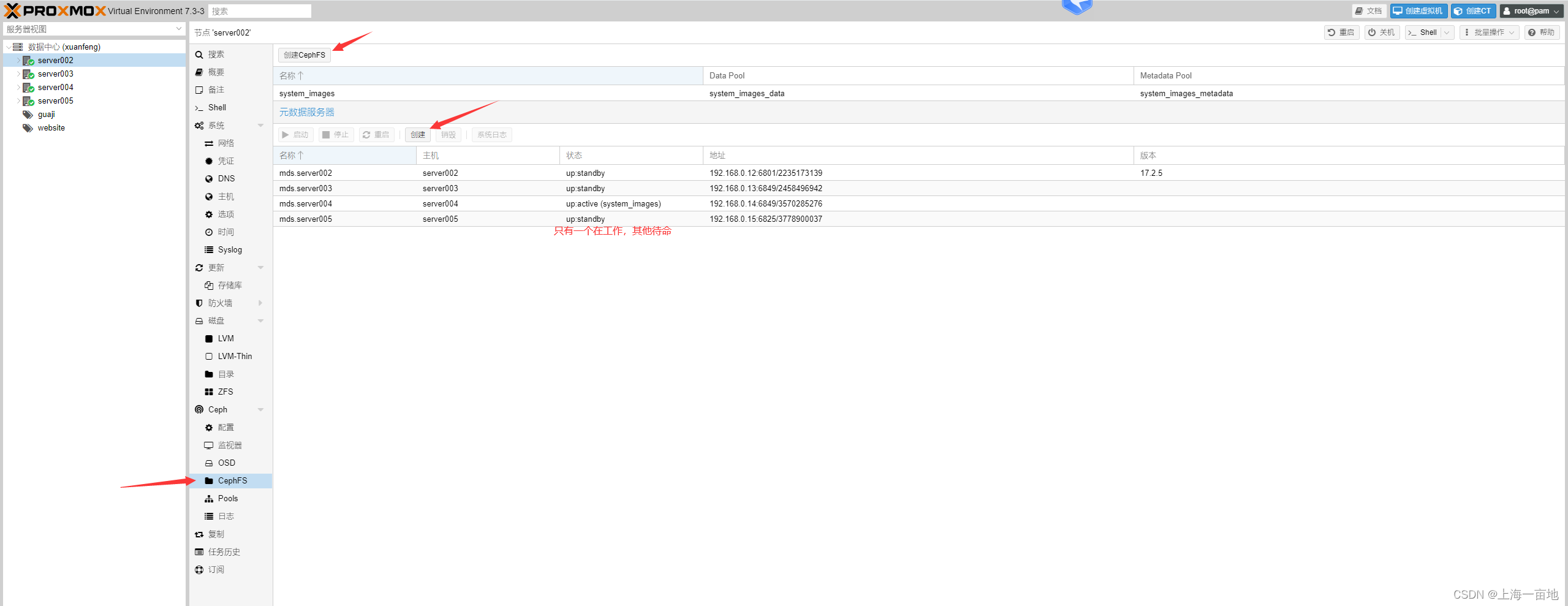Viewport: 1568px width, 606px height.
Task: Expand the server004 tree node
Action: pyautogui.click(x=18, y=88)
